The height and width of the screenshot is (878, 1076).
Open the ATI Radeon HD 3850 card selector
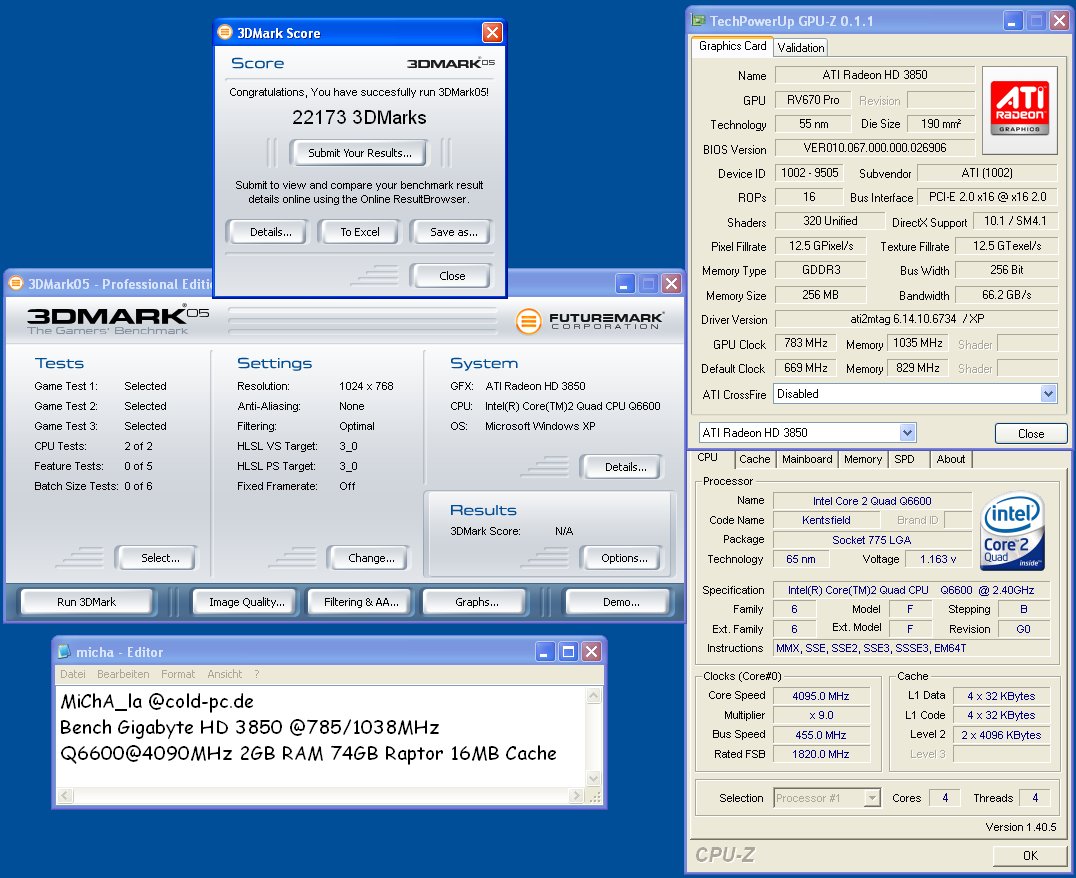tap(907, 432)
